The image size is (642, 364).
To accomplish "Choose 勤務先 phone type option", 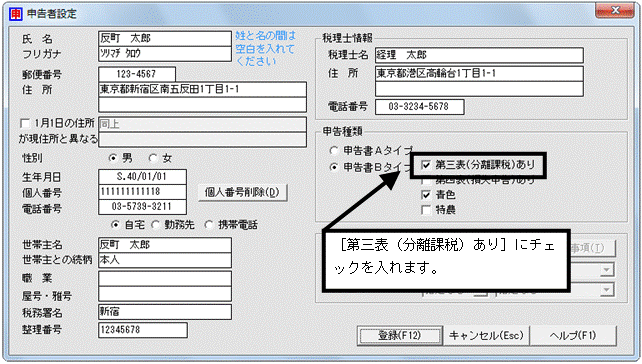I will (155, 224).
